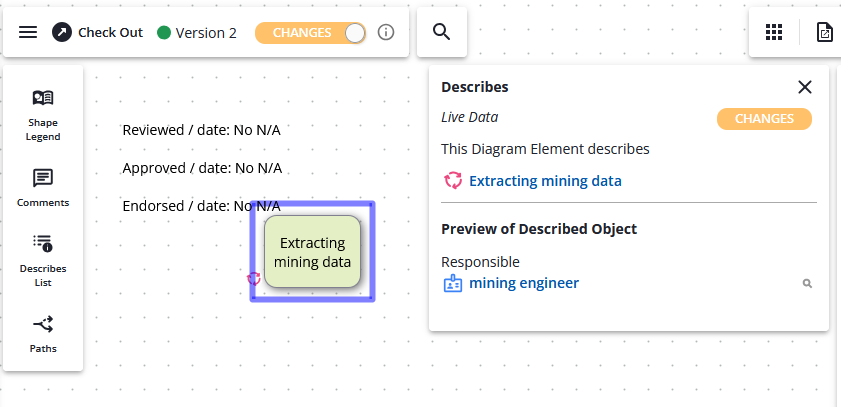Click the CHANGES badge in Describes panel

tap(764, 119)
